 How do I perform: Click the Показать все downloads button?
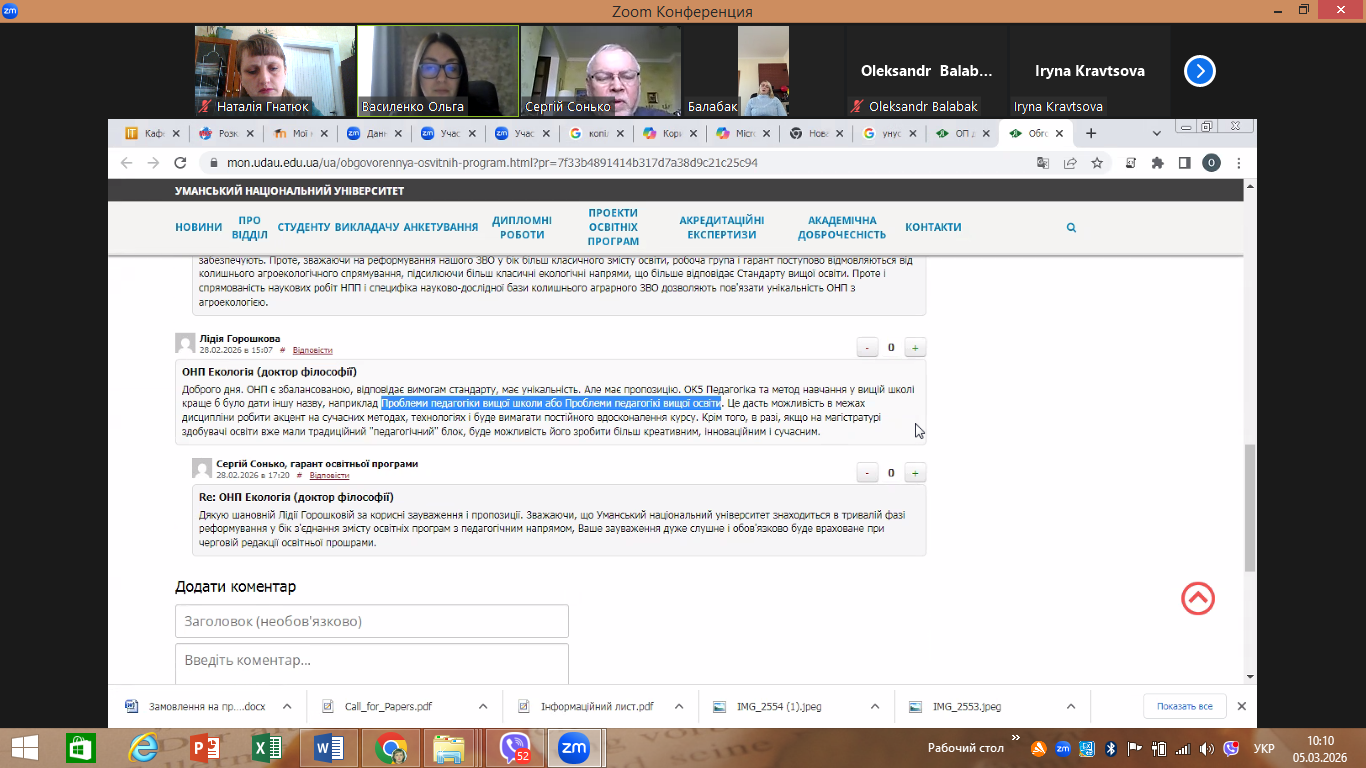click(x=1184, y=706)
